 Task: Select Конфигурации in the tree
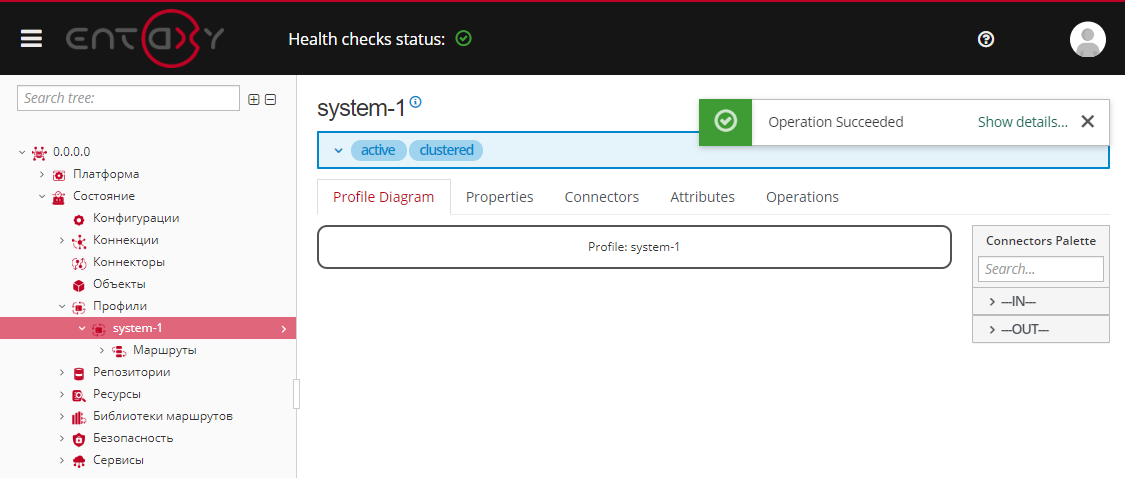[x=136, y=218]
